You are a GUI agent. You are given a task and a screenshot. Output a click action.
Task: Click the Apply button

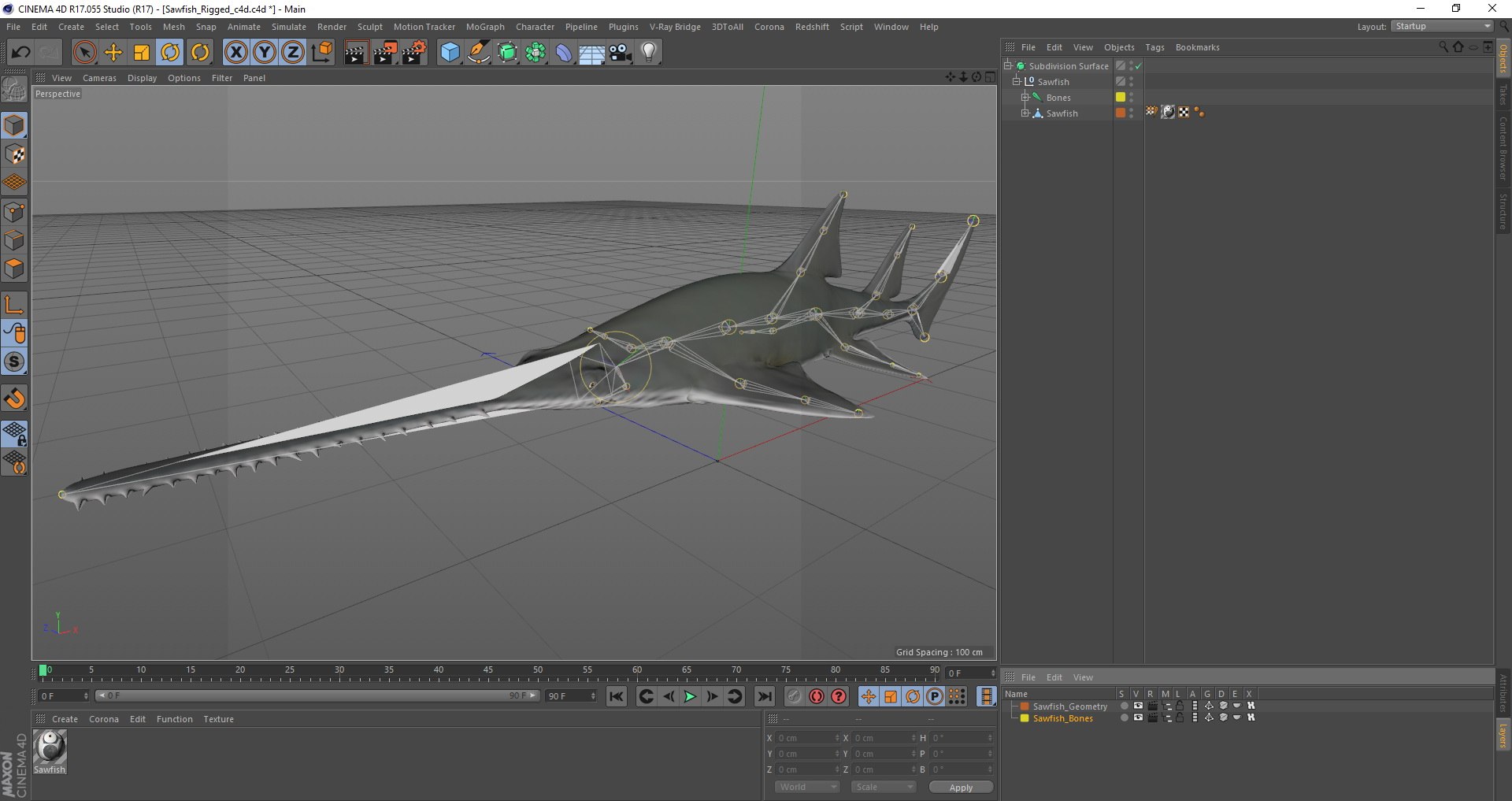(961, 787)
